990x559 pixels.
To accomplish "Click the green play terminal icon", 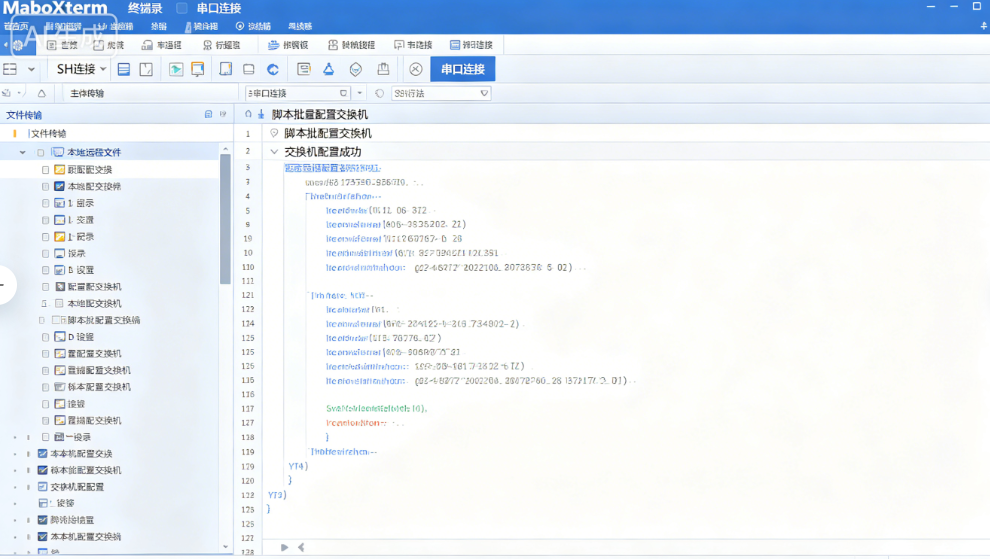I will click(176, 69).
